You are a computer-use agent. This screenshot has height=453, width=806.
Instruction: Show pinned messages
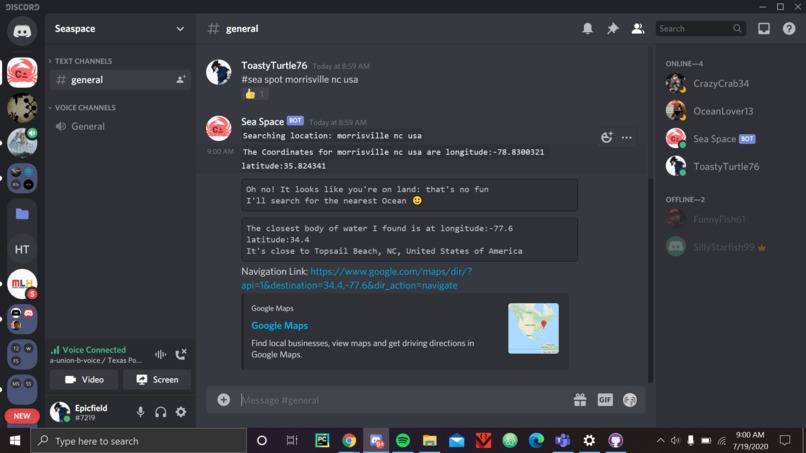coord(613,29)
